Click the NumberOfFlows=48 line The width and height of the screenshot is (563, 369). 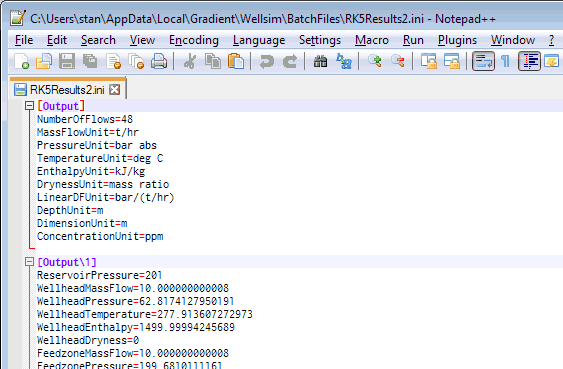(85, 119)
